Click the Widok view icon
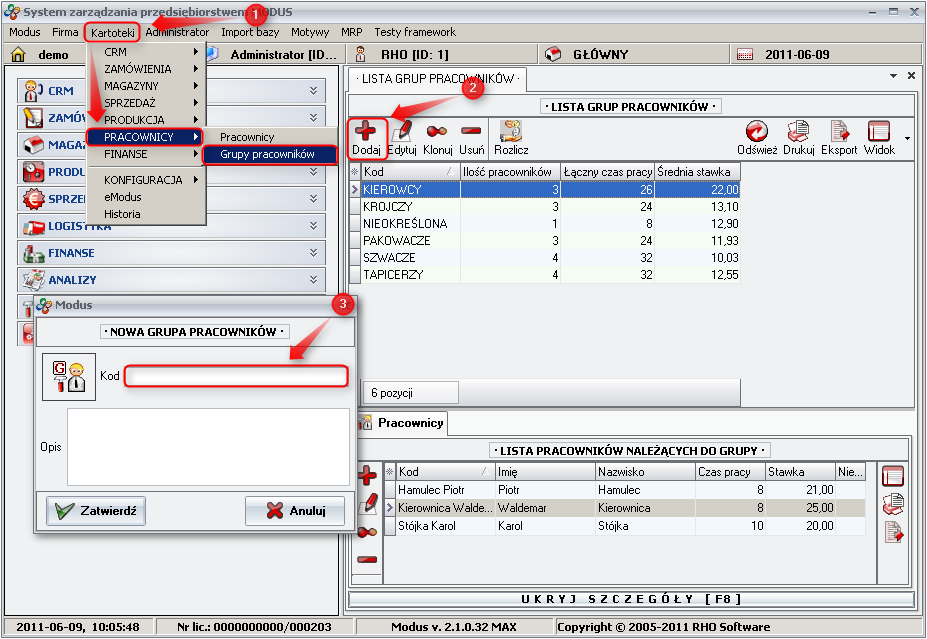The height and width of the screenshot is (639, 927). [x=879, y=138]
